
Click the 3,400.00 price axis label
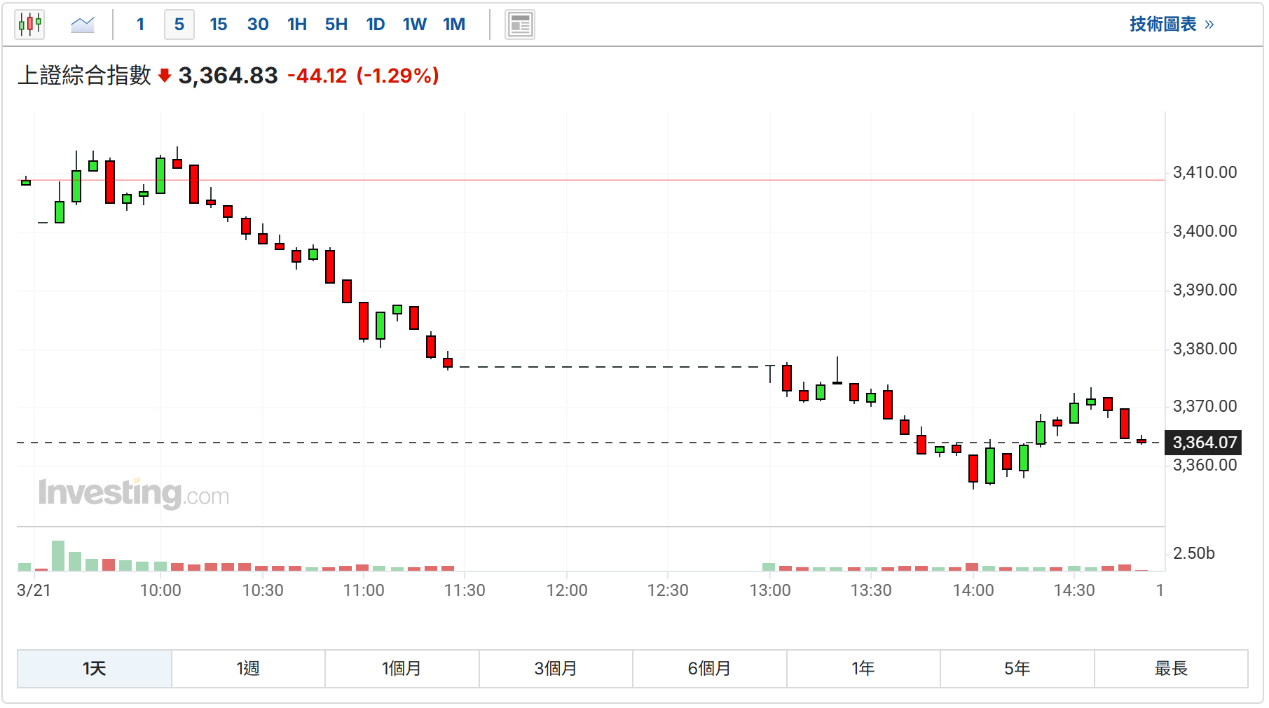coord(1205,231)
